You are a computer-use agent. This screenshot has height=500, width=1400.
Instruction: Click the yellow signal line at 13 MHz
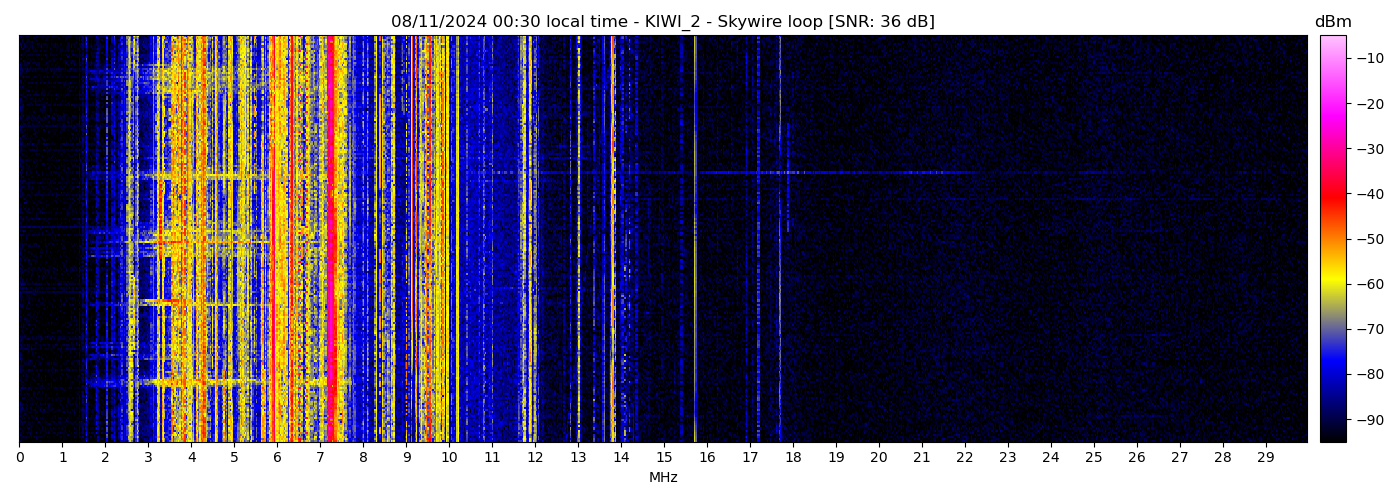tap(578, 240)
